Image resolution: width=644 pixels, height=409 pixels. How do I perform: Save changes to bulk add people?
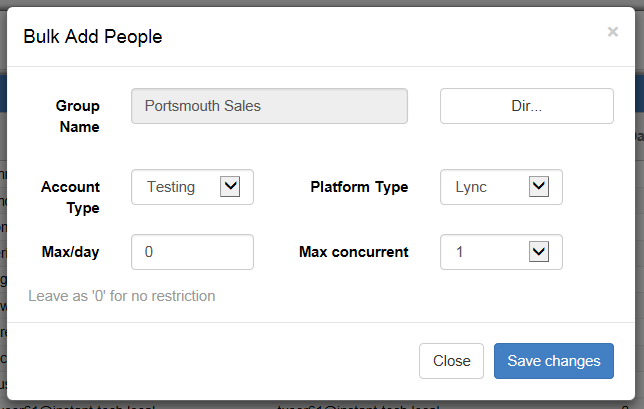point(554,361)
